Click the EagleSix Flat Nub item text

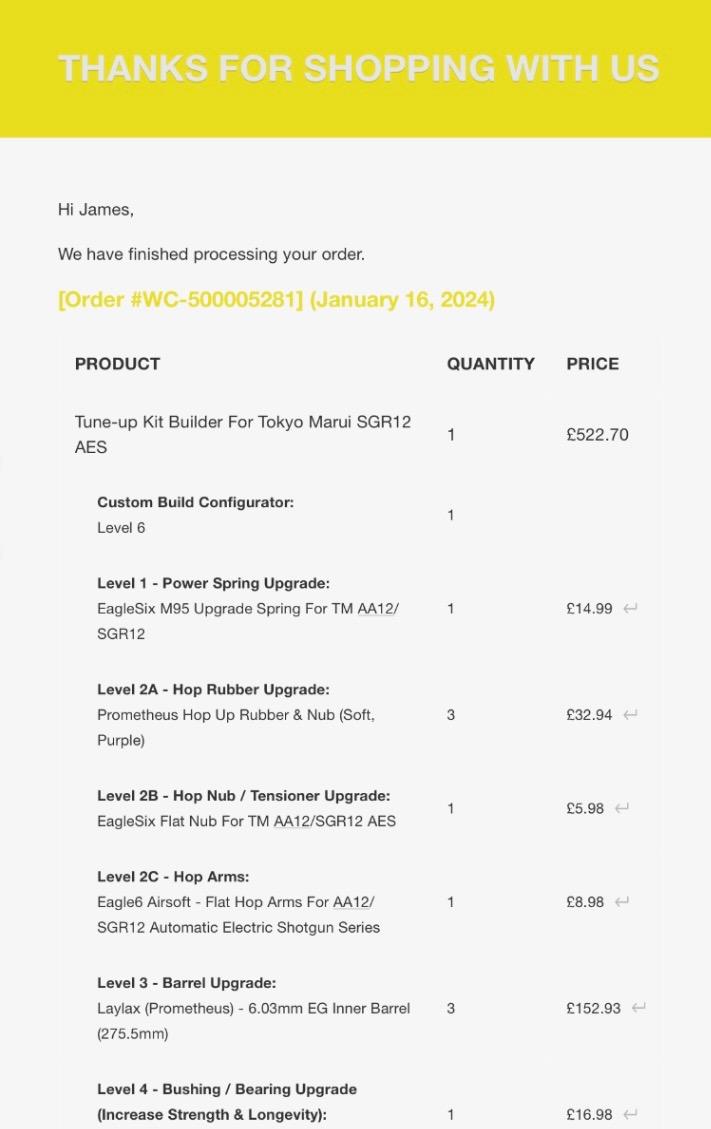coord(246,821)
